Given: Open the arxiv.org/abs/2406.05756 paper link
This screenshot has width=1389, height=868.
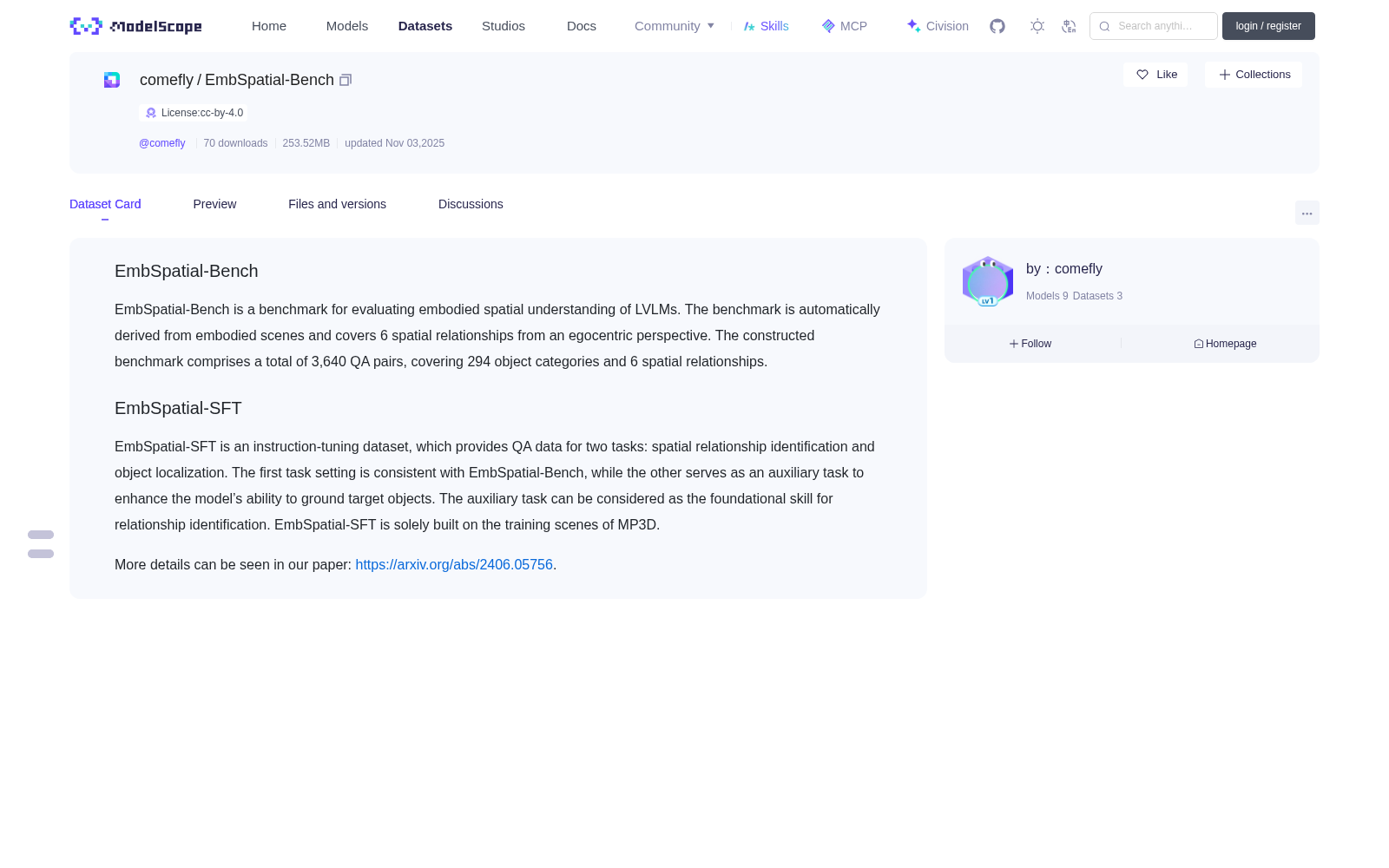Looking at the screenshot, I should [454, 564].
